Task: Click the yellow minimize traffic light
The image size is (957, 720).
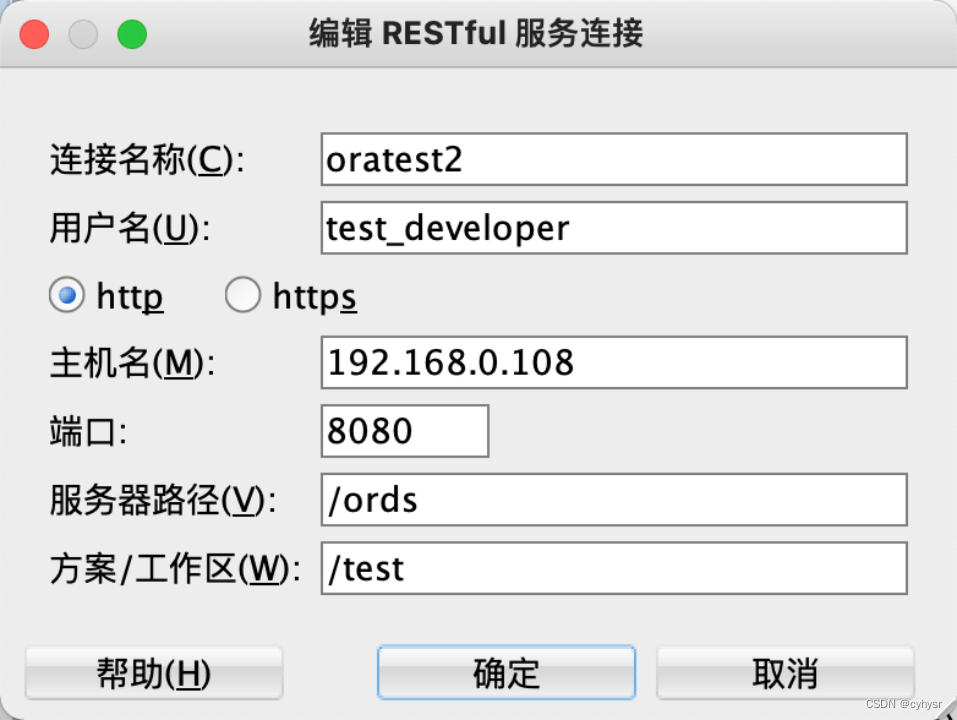Action: 84,33
